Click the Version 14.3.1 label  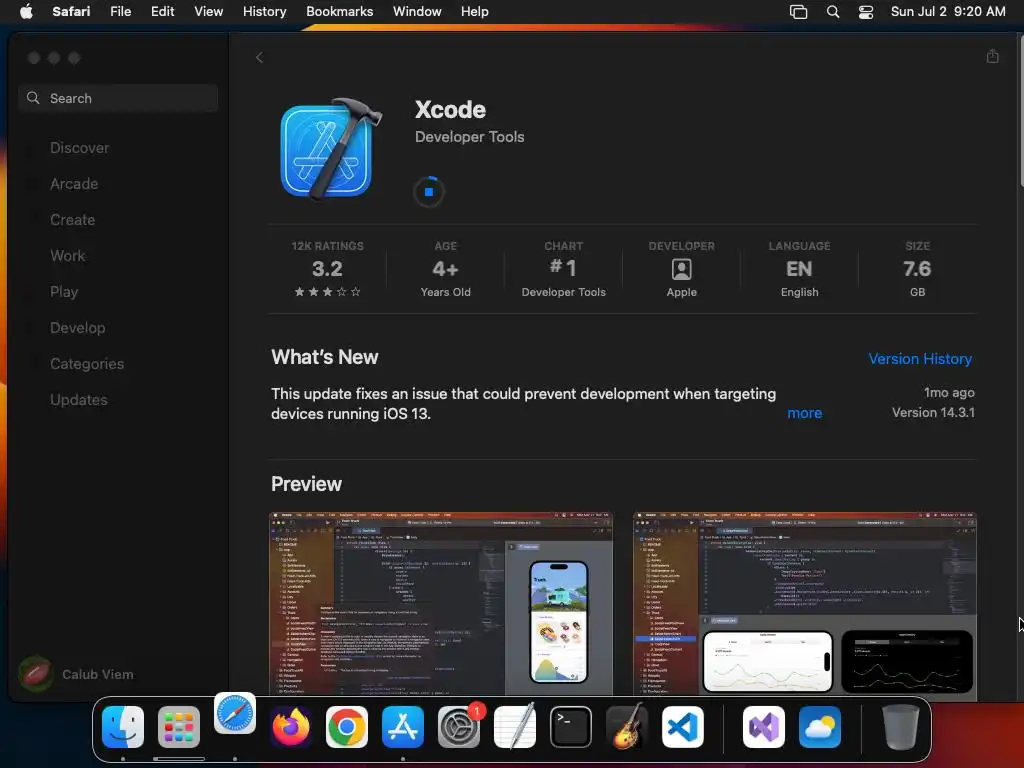click(933, 412)
